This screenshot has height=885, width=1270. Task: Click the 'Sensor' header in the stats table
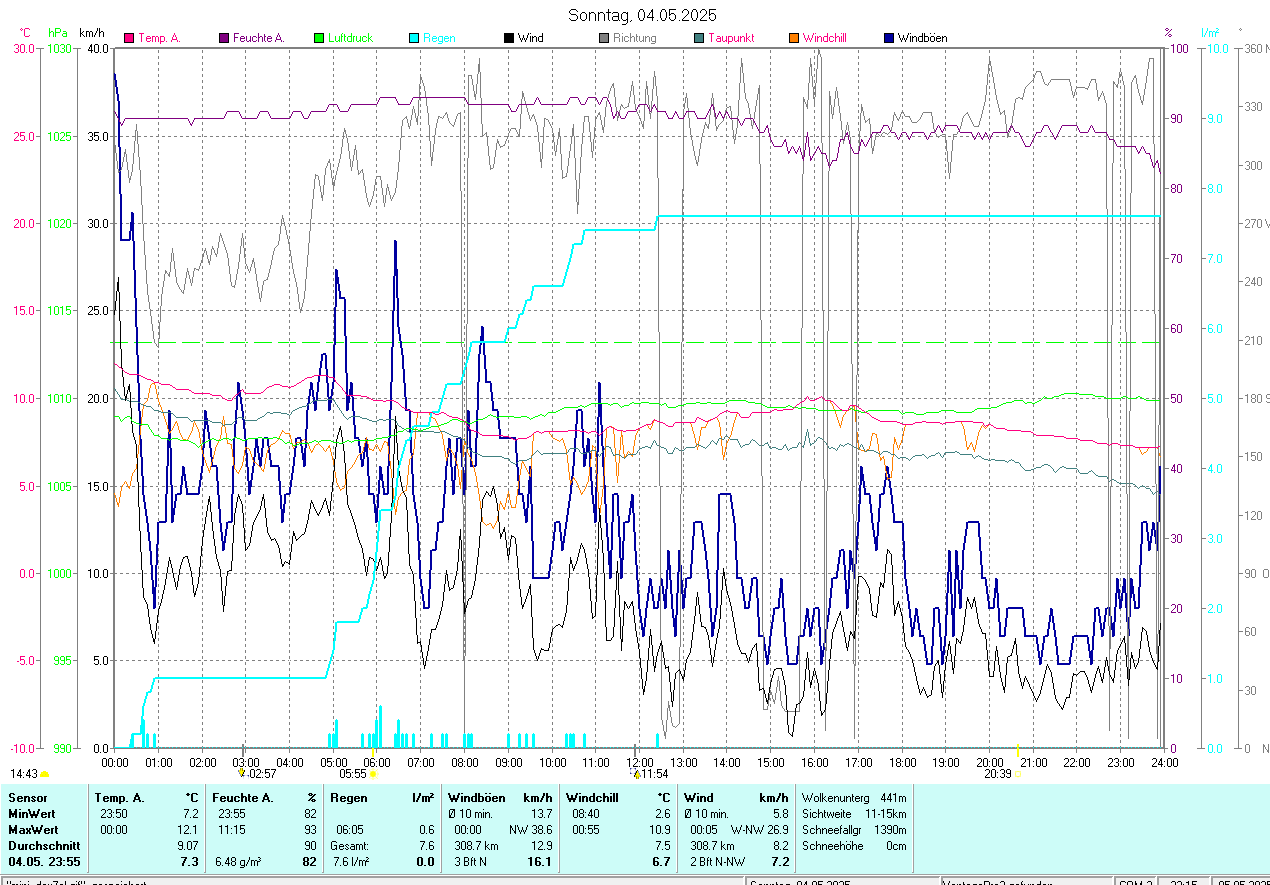27,798
